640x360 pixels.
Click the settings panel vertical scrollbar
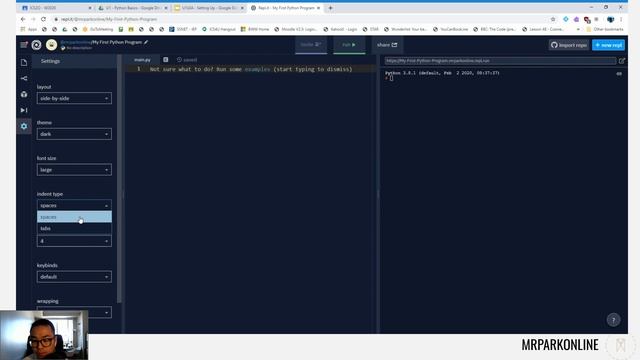119,180
